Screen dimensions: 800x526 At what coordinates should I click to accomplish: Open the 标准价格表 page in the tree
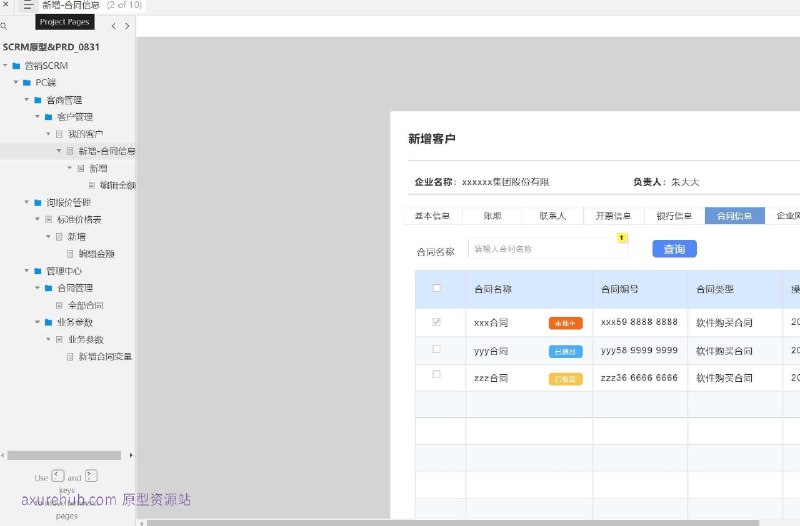79,219
